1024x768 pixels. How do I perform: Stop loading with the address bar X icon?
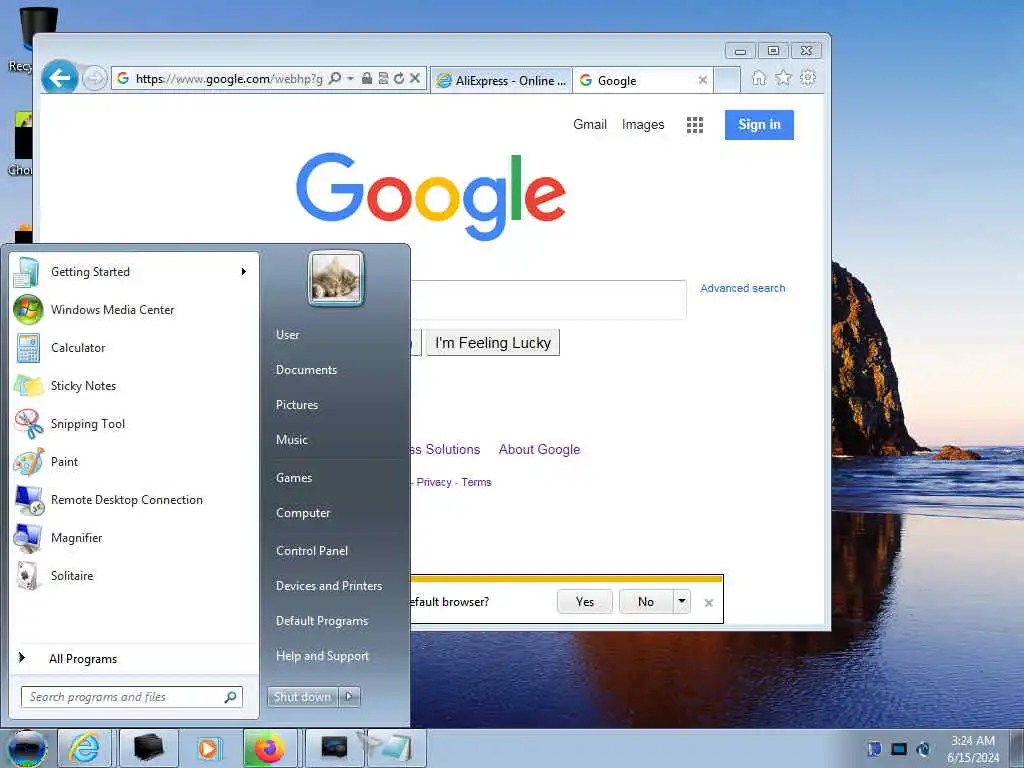(415, 78)
